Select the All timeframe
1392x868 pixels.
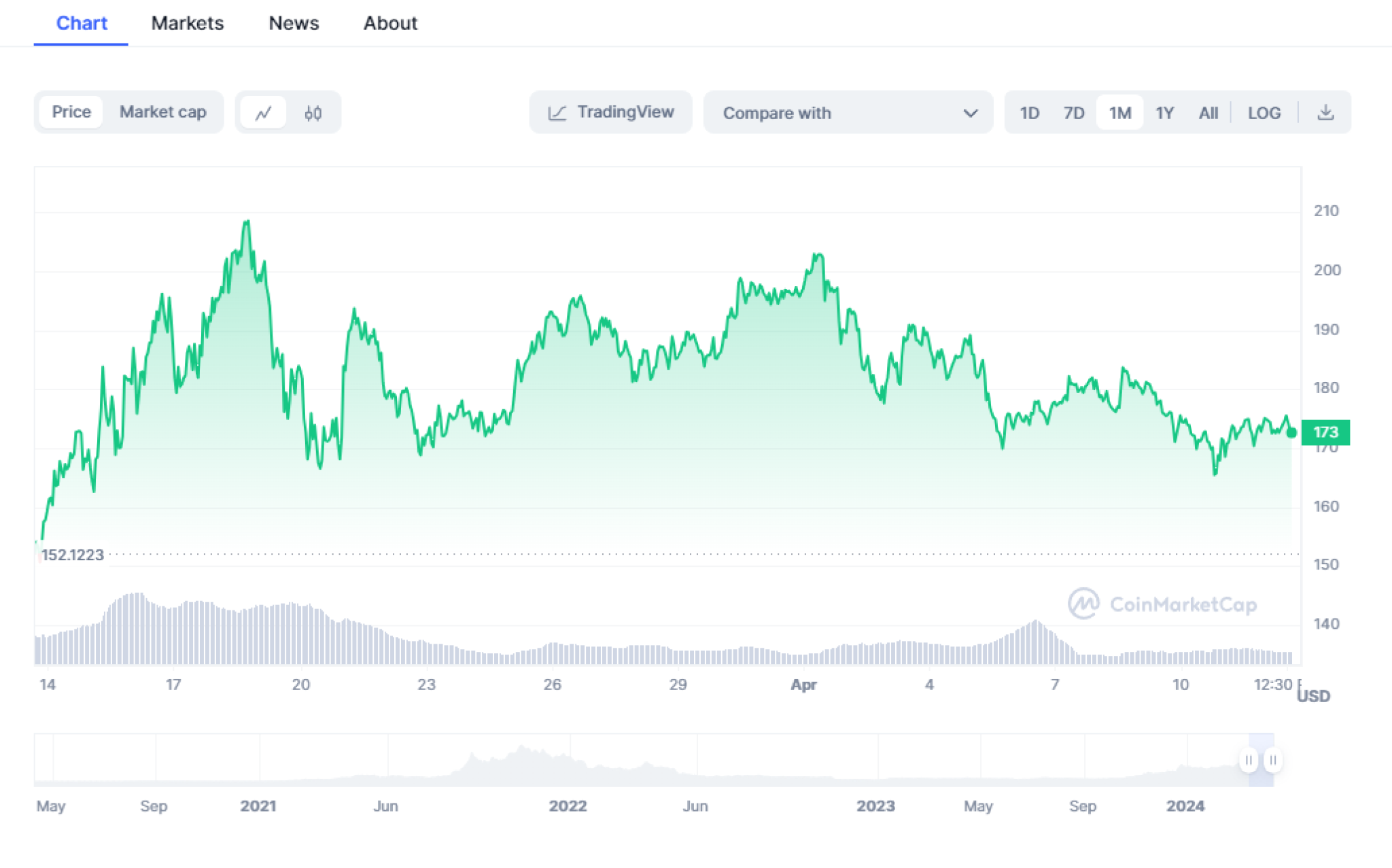click(1208, 113)
